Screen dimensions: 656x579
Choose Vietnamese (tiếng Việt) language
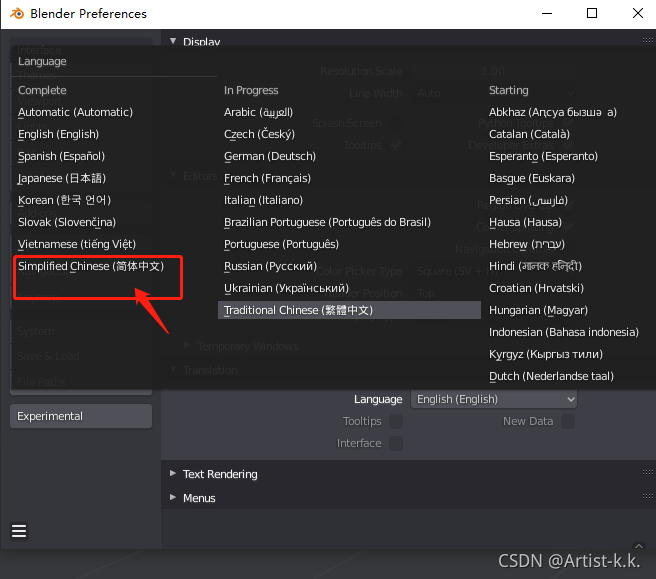(x=77, y=244)
